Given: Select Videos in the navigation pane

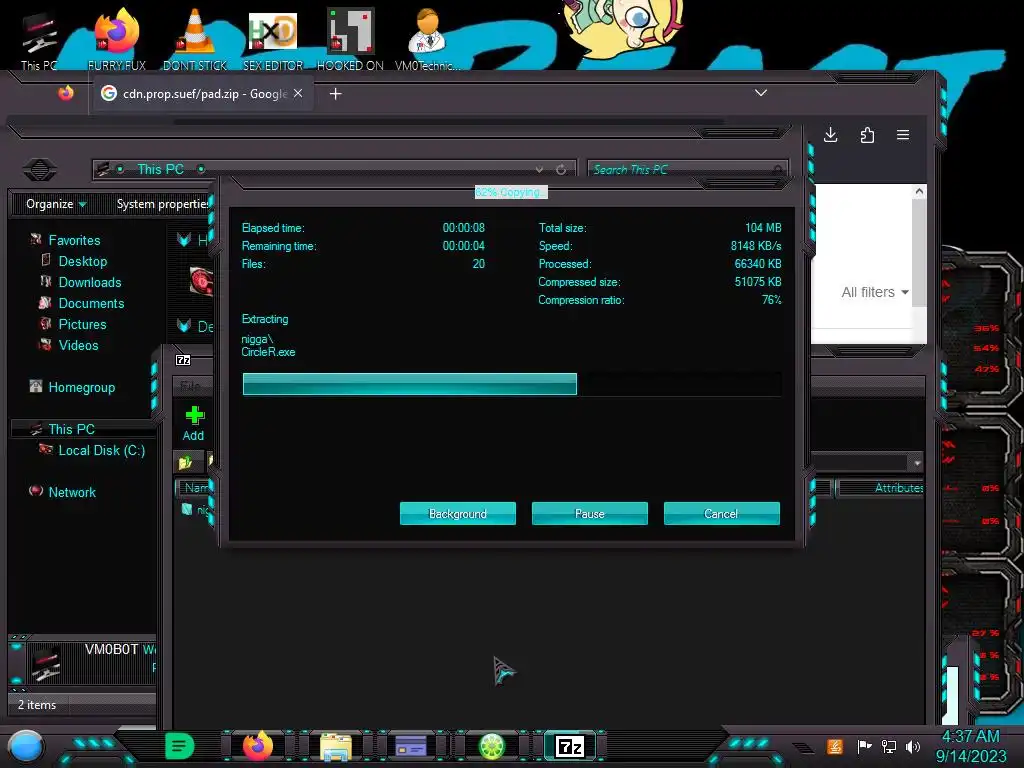Looking at the screenshot, I should pos(78,345).
